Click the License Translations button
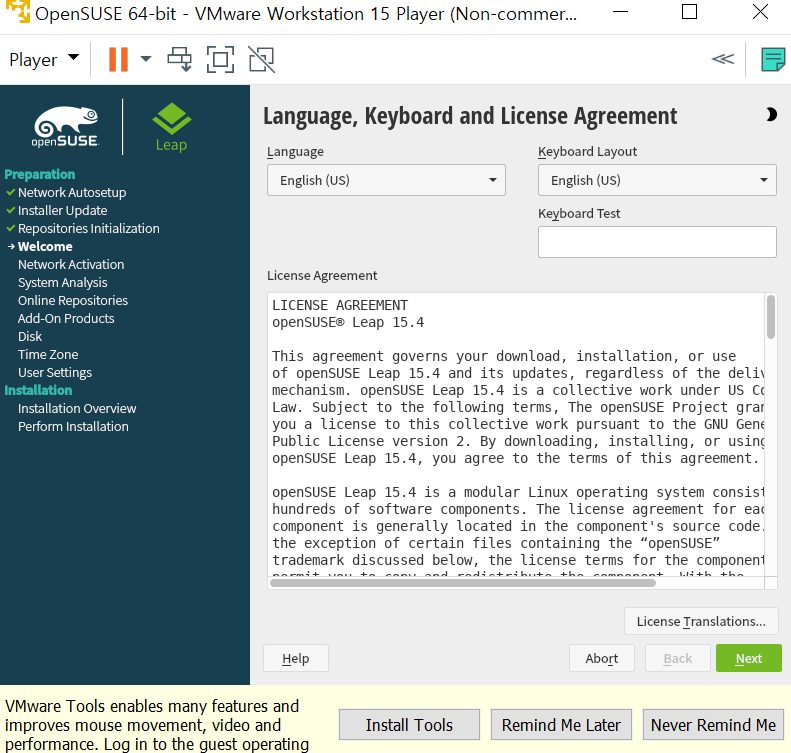 point(701,621)
